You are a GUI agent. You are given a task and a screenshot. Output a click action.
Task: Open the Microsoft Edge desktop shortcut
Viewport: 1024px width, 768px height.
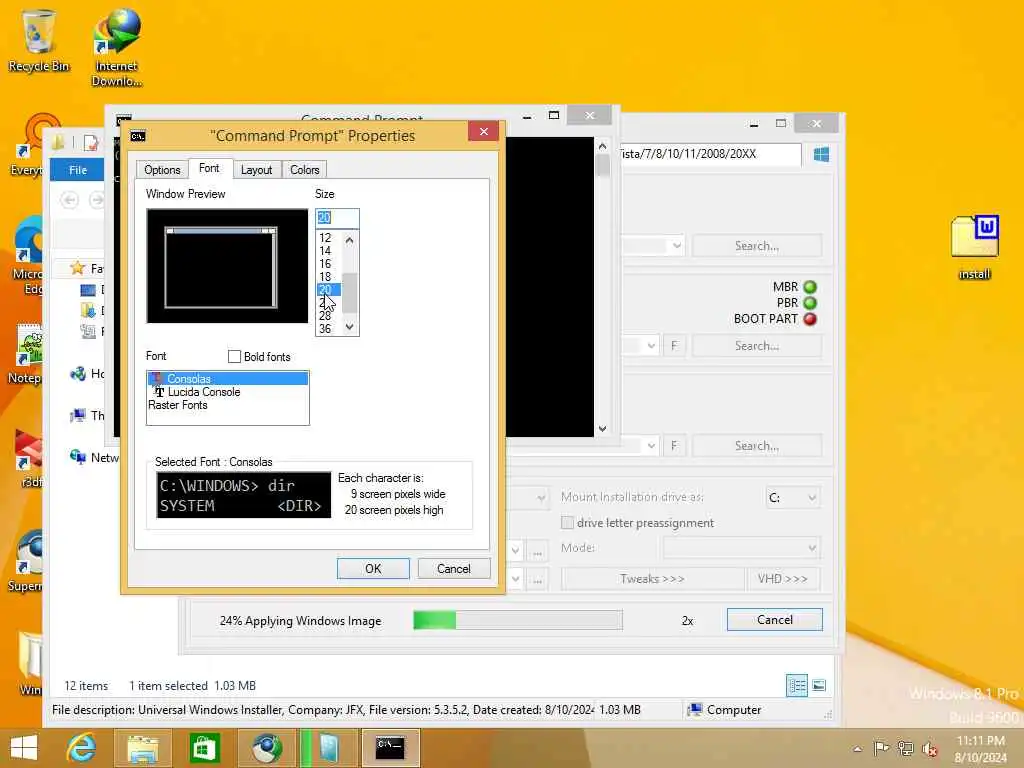26,256
